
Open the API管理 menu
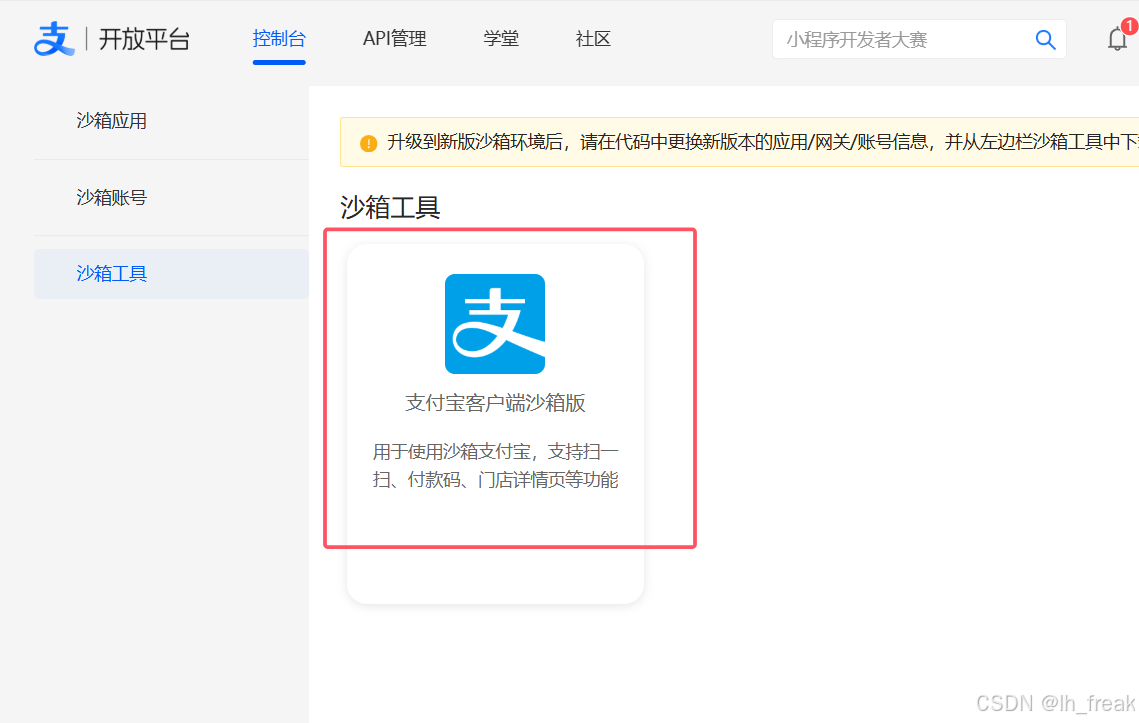[394, 39]
